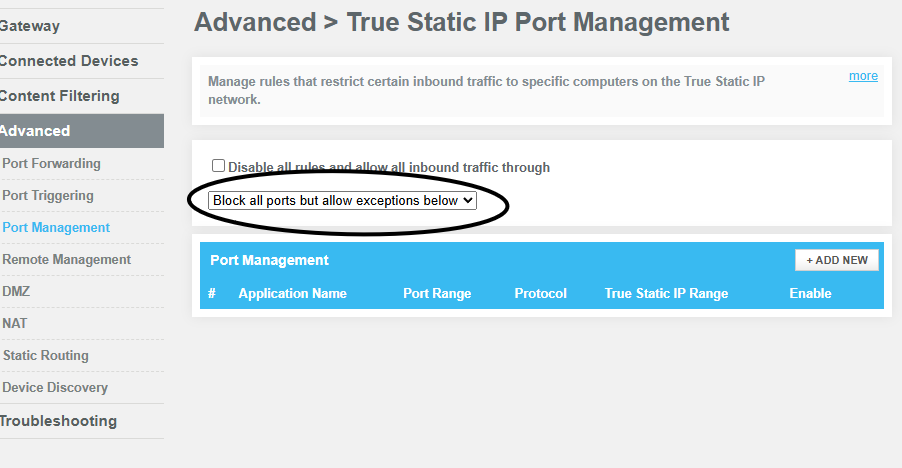Expand the Troubleshooting menu section

tap(58, 421)
